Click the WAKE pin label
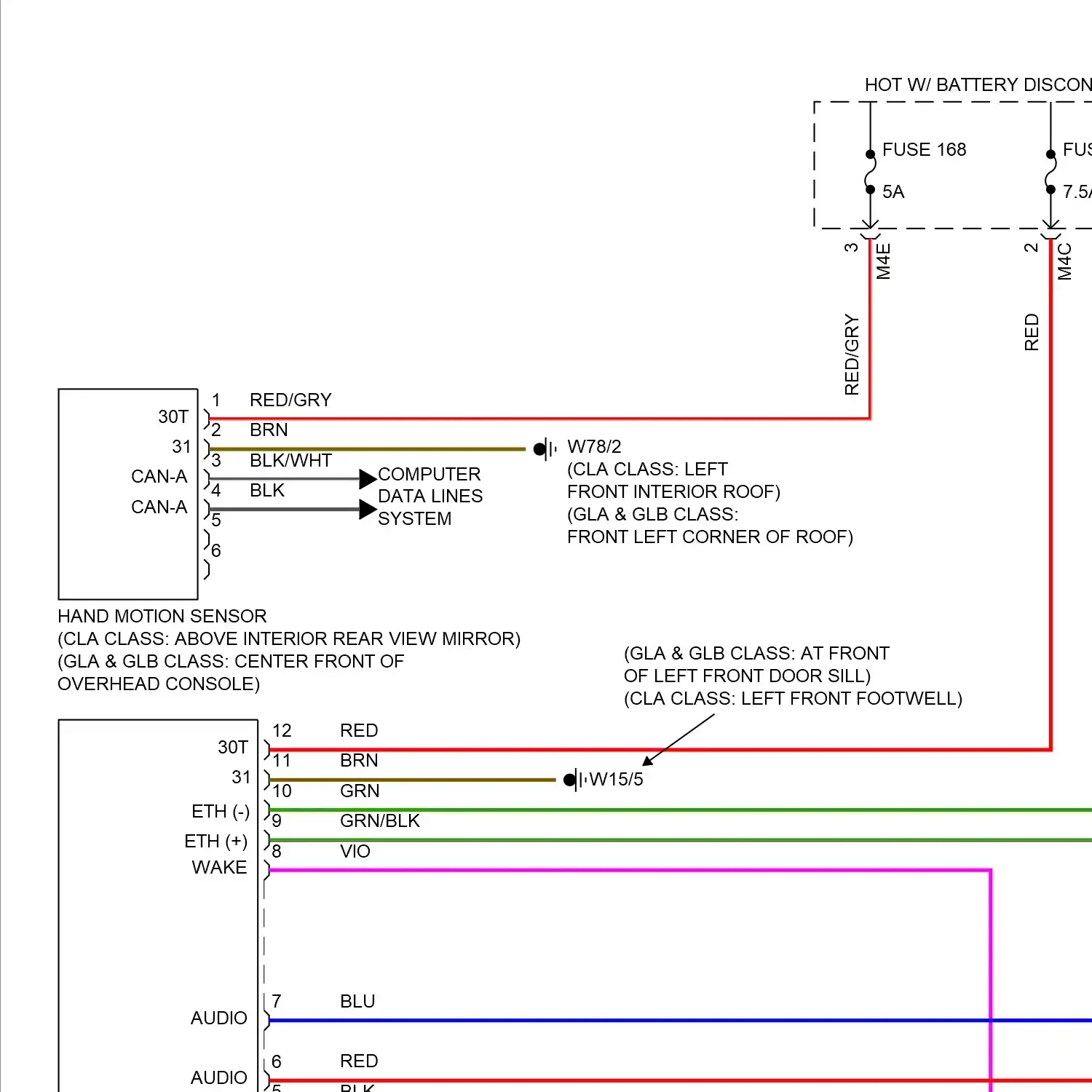Viewport: 1092px width, 1092px height. 219,867
